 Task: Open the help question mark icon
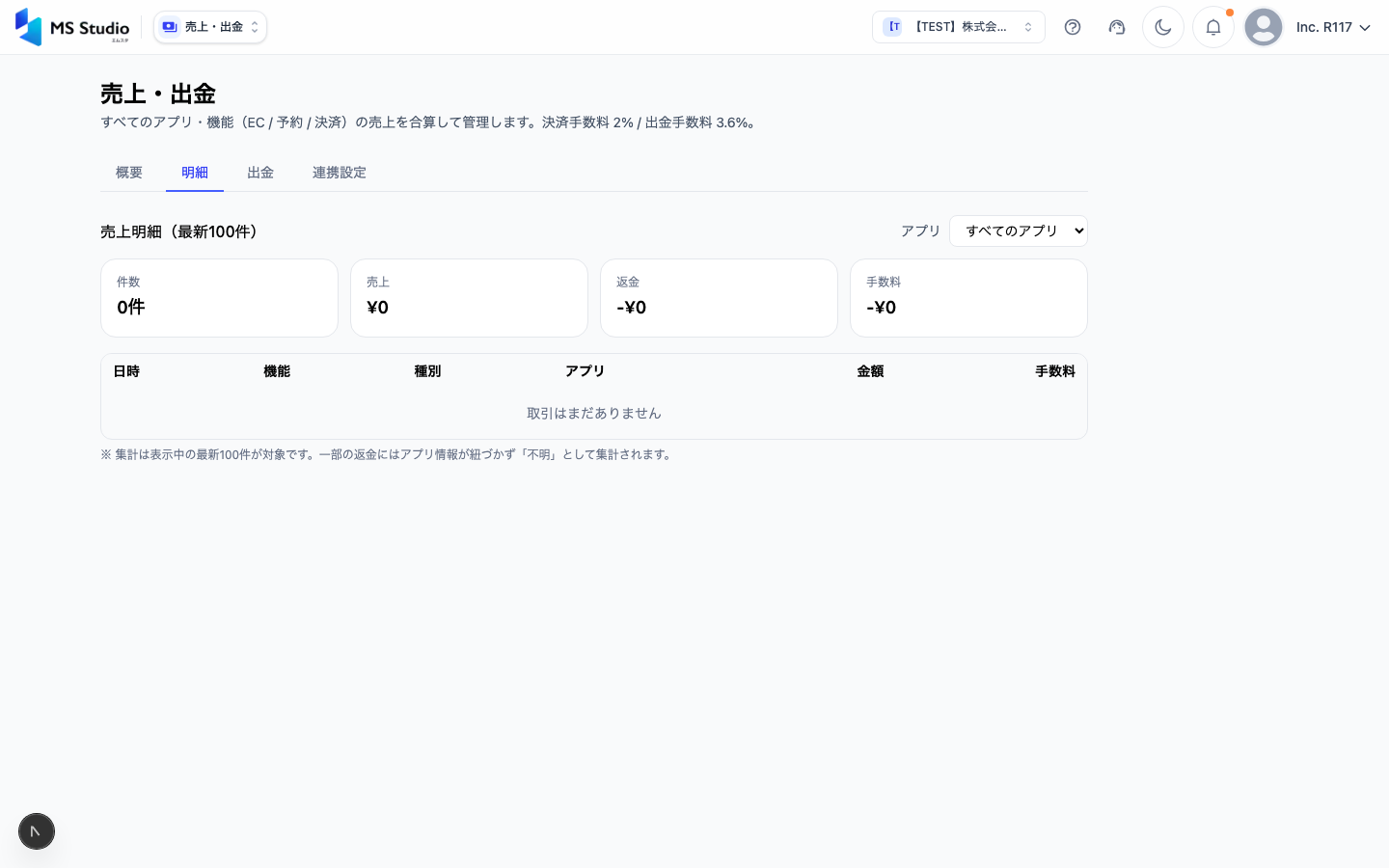[x=1073, y=27]
